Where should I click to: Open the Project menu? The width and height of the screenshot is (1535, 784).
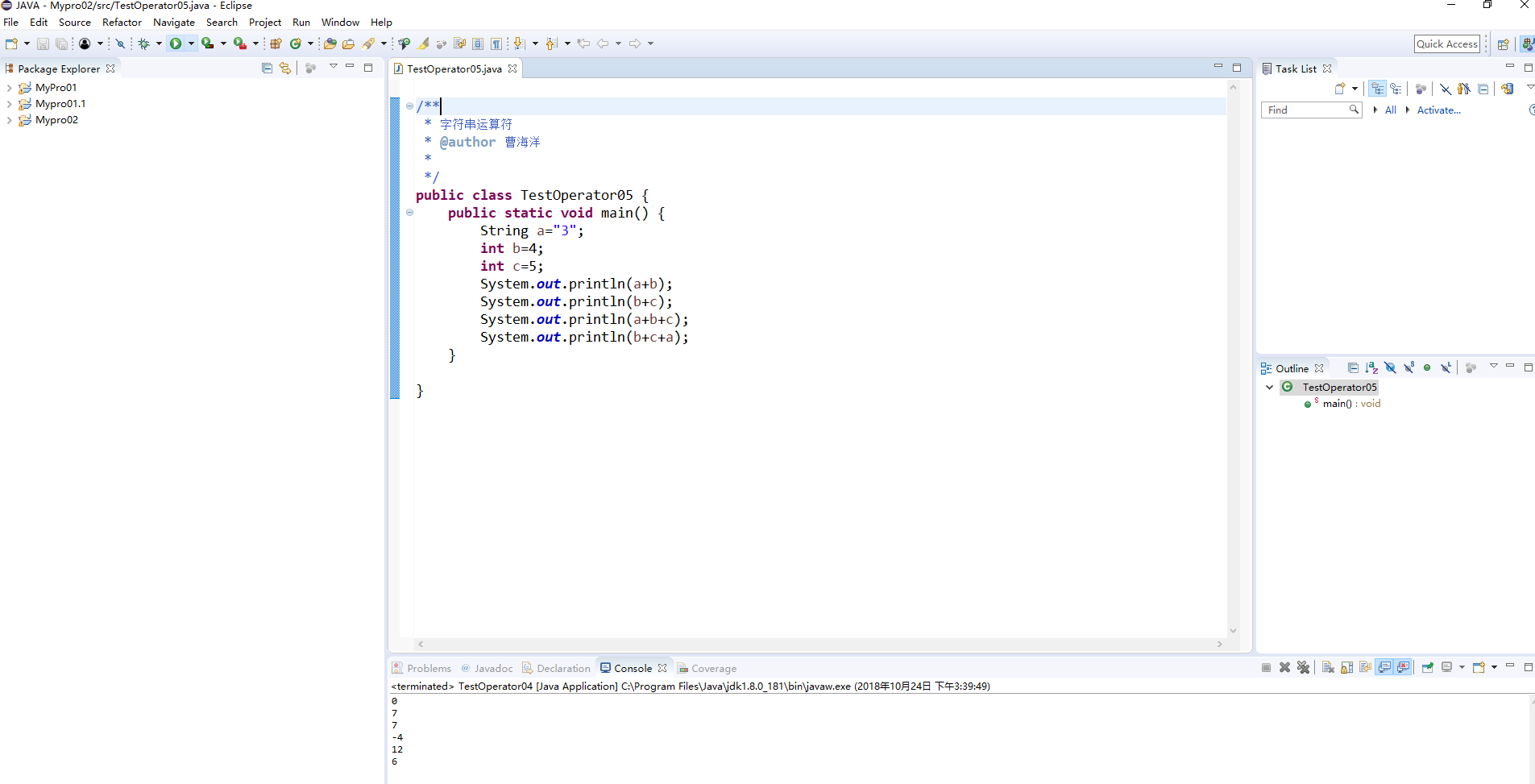pyautogui.click(x=265, y=23)
